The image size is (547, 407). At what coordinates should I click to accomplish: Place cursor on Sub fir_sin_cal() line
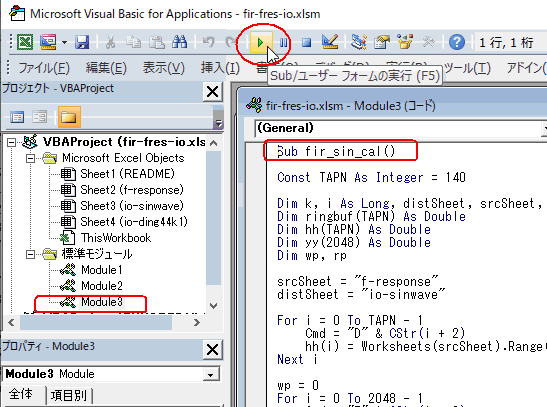pos(336,152)
